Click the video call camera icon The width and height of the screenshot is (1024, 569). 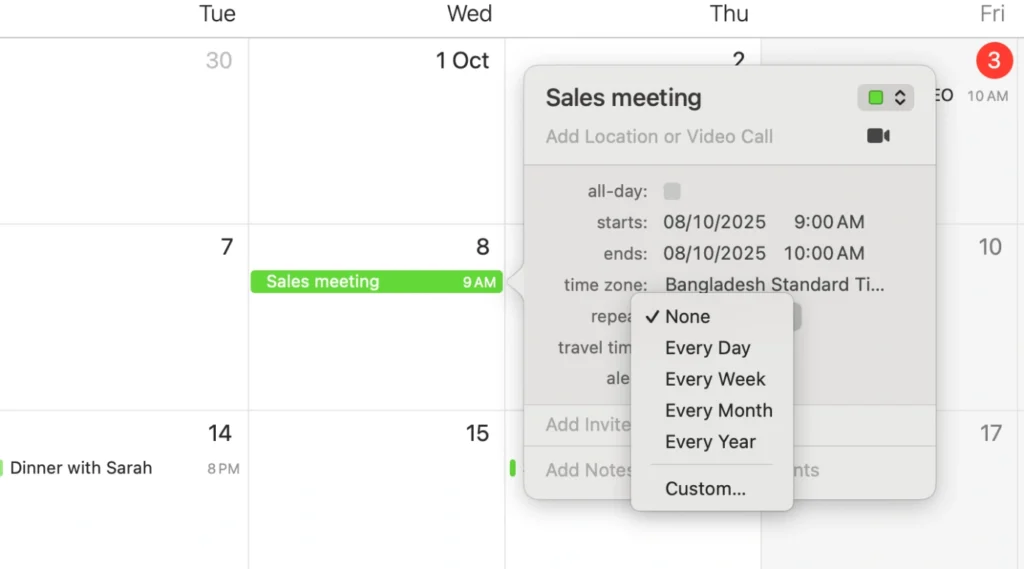[878, 136]
